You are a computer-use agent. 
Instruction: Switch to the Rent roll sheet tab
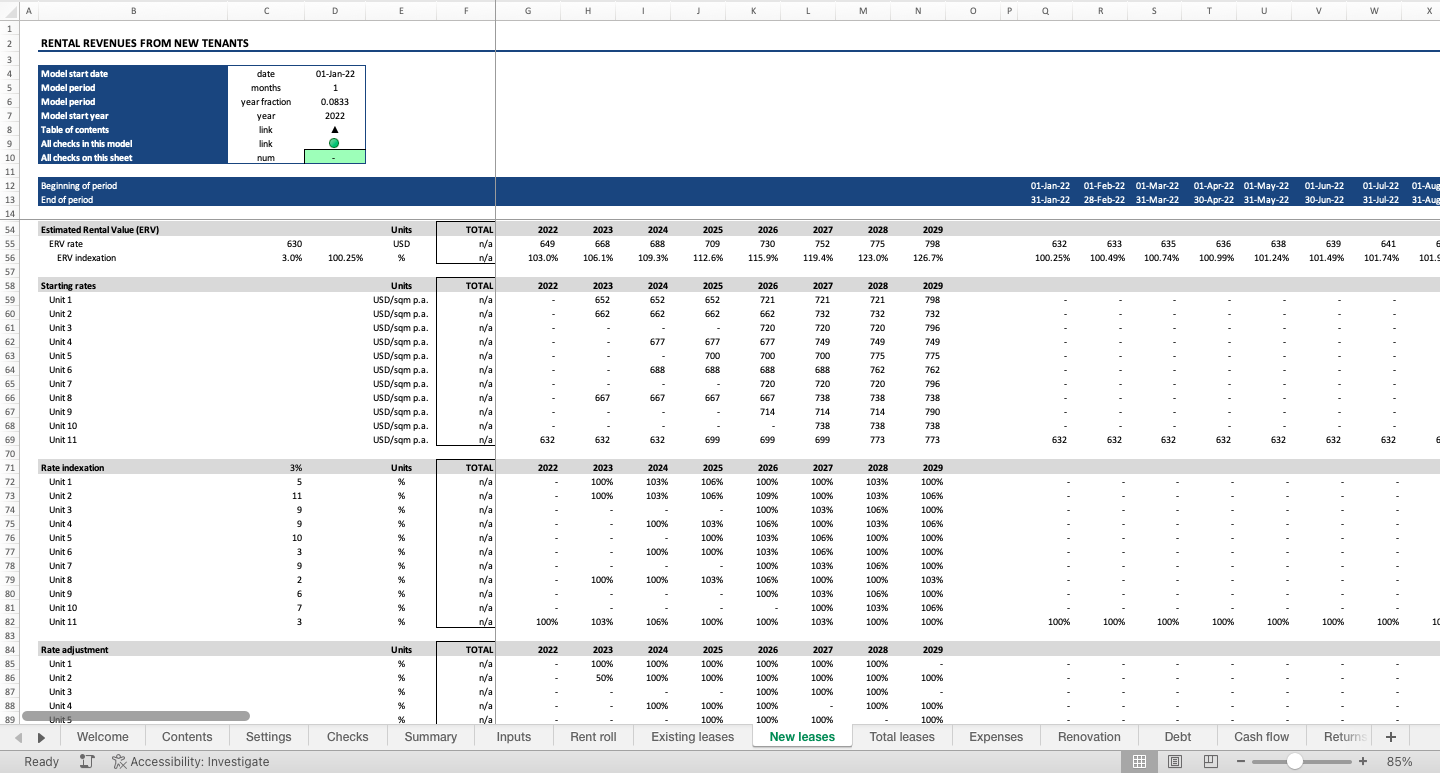(x=592, y=736)
